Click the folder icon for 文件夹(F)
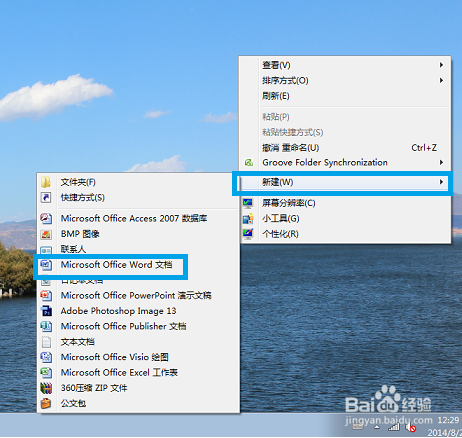The height and width of the screenshot is (438, 462). click(46, 182)
